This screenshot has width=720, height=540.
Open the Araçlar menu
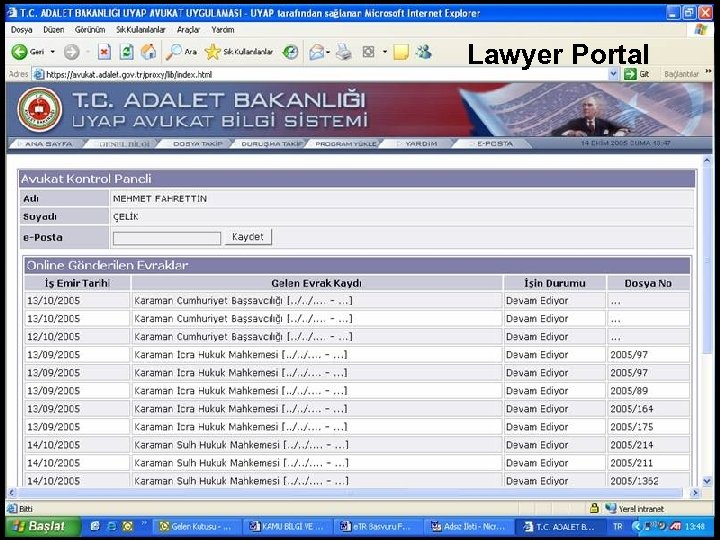pos(188,30)
